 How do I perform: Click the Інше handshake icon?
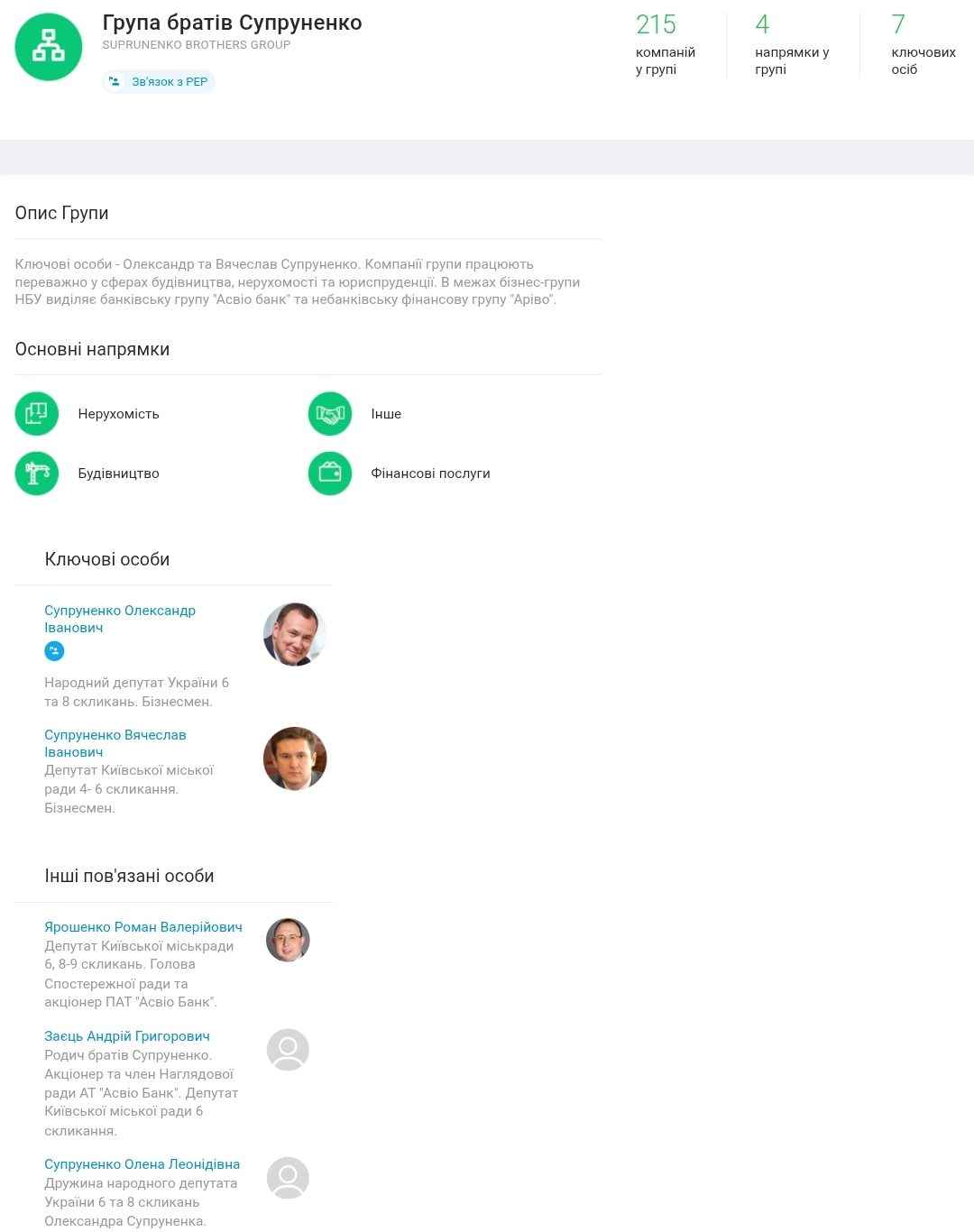pos(330,414)
